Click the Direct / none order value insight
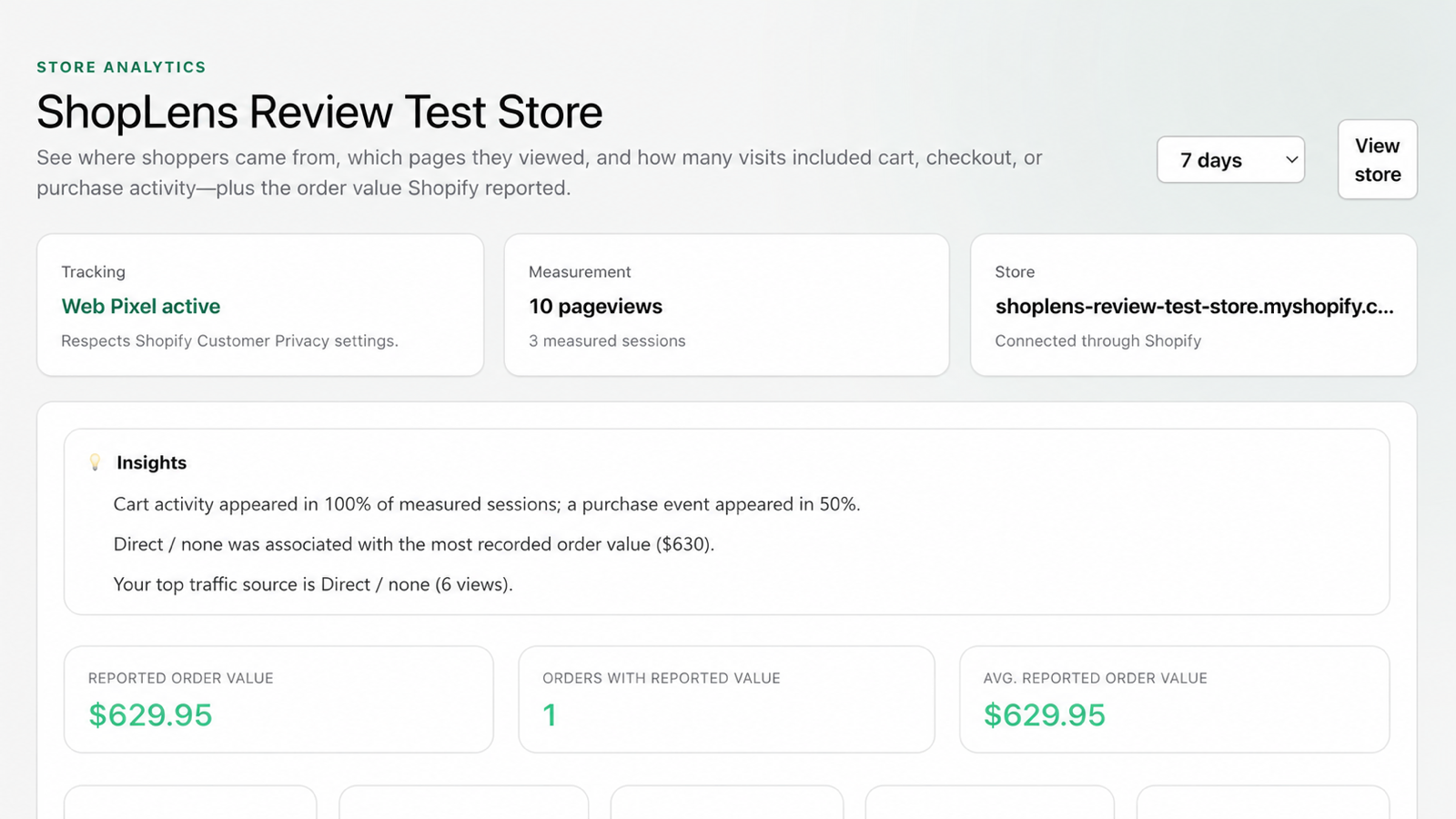1456x819 pixels. pyautogui.click(x=414, y=544)
